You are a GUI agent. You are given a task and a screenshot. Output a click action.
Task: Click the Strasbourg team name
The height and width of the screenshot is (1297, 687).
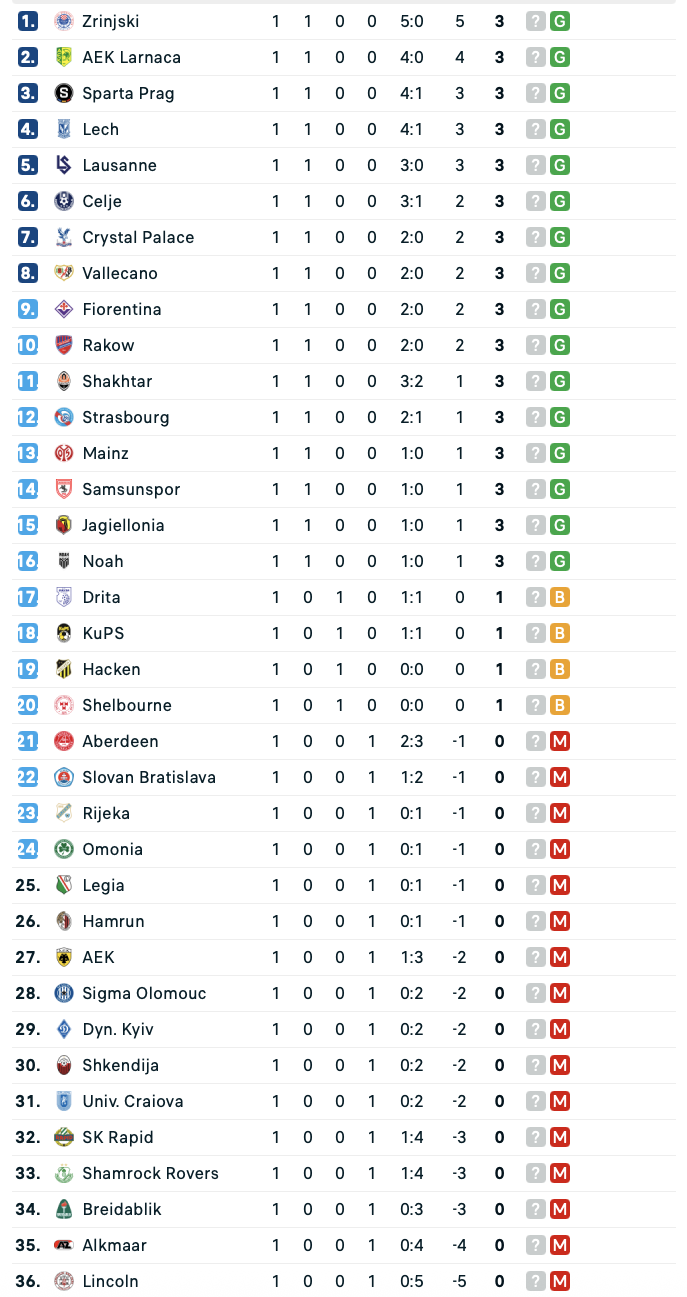pos(126,417)
